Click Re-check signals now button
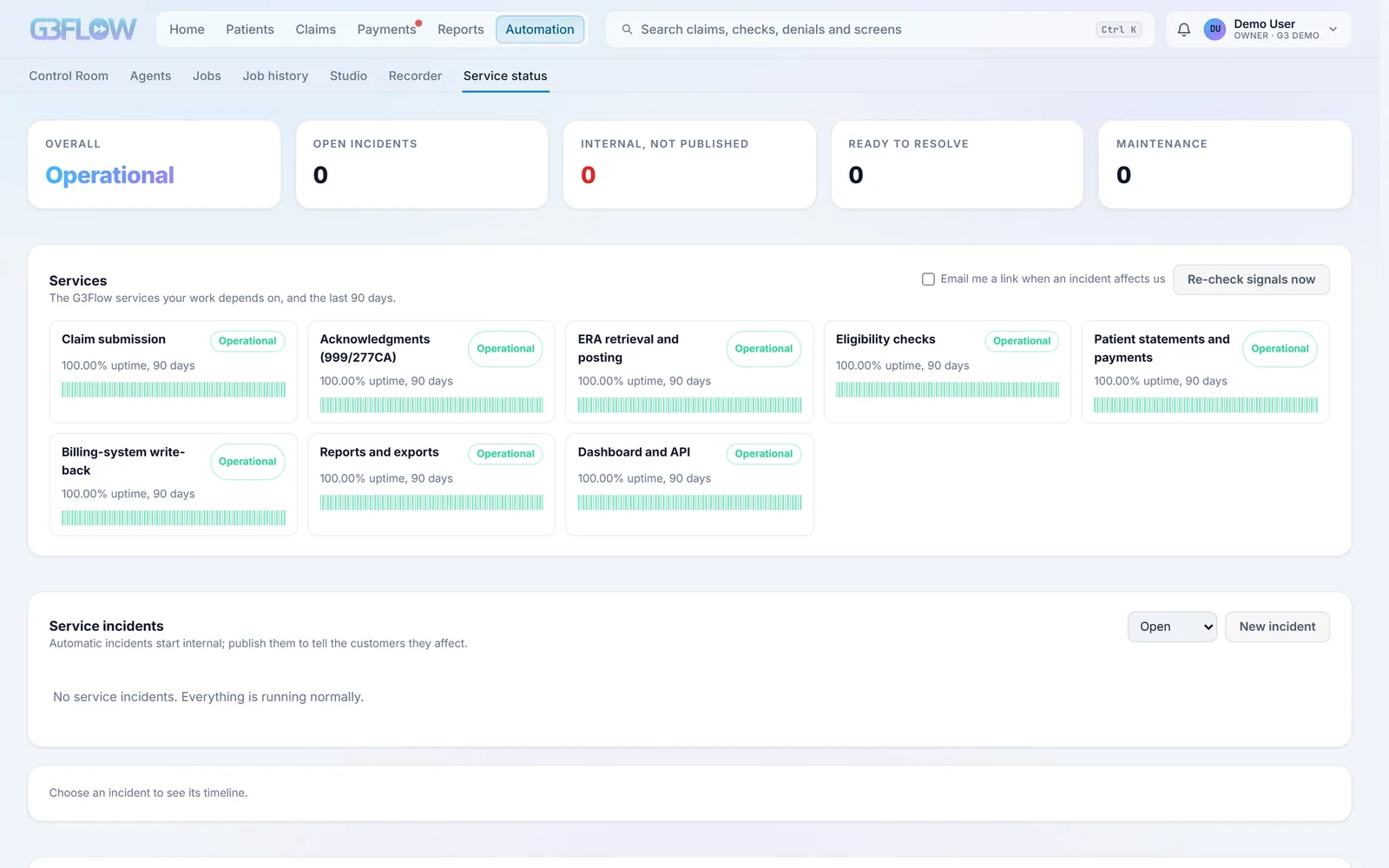The height and width of the screenshot is (868, 1389). pyautogui.click(x=1251, y=279)
